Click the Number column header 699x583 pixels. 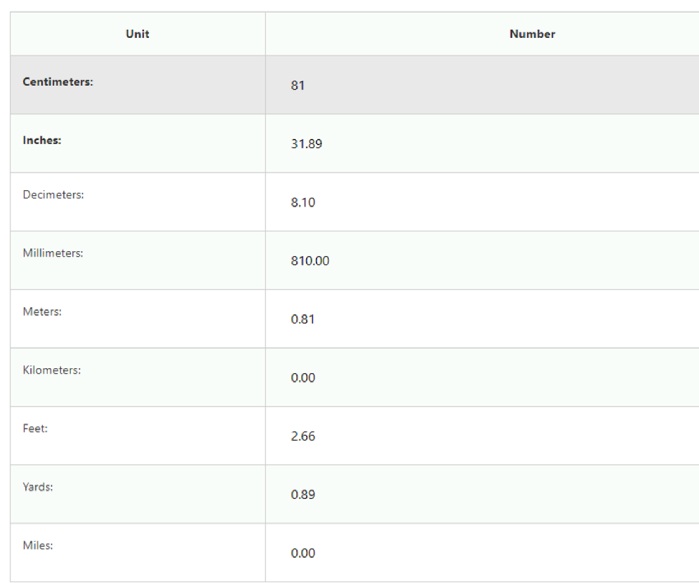click(x=532, y=34)
